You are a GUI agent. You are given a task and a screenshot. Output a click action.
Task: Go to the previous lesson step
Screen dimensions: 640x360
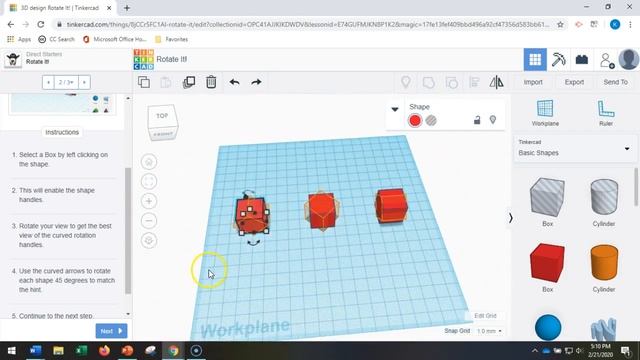[x=48, y=82]
